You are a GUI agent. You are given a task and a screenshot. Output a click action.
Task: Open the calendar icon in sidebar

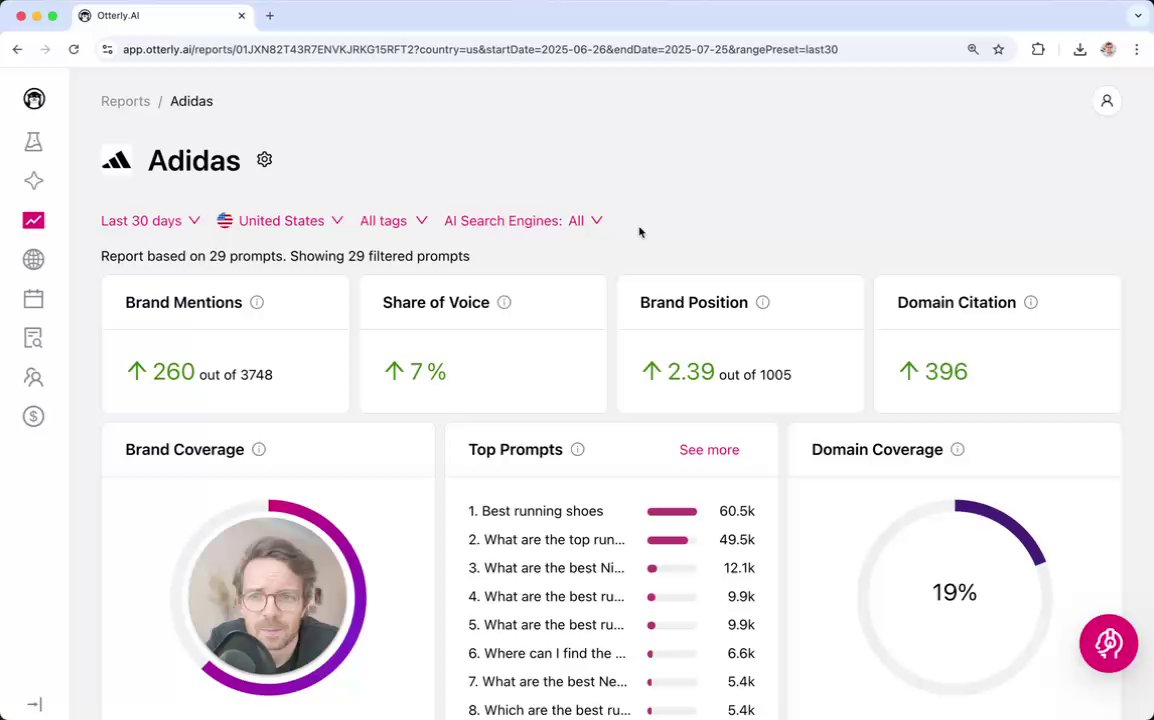click(x=34, y=298)
